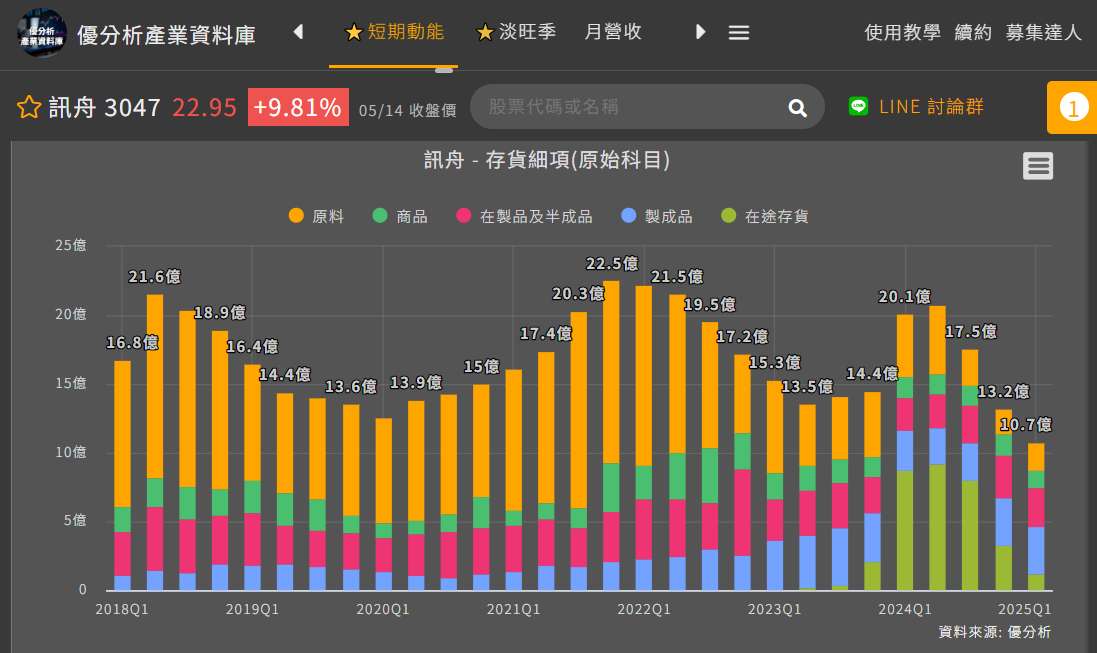This screenshot has height=653, width=1097.
Task: Open the chart export menu icon
Action: coord(1038,166)
